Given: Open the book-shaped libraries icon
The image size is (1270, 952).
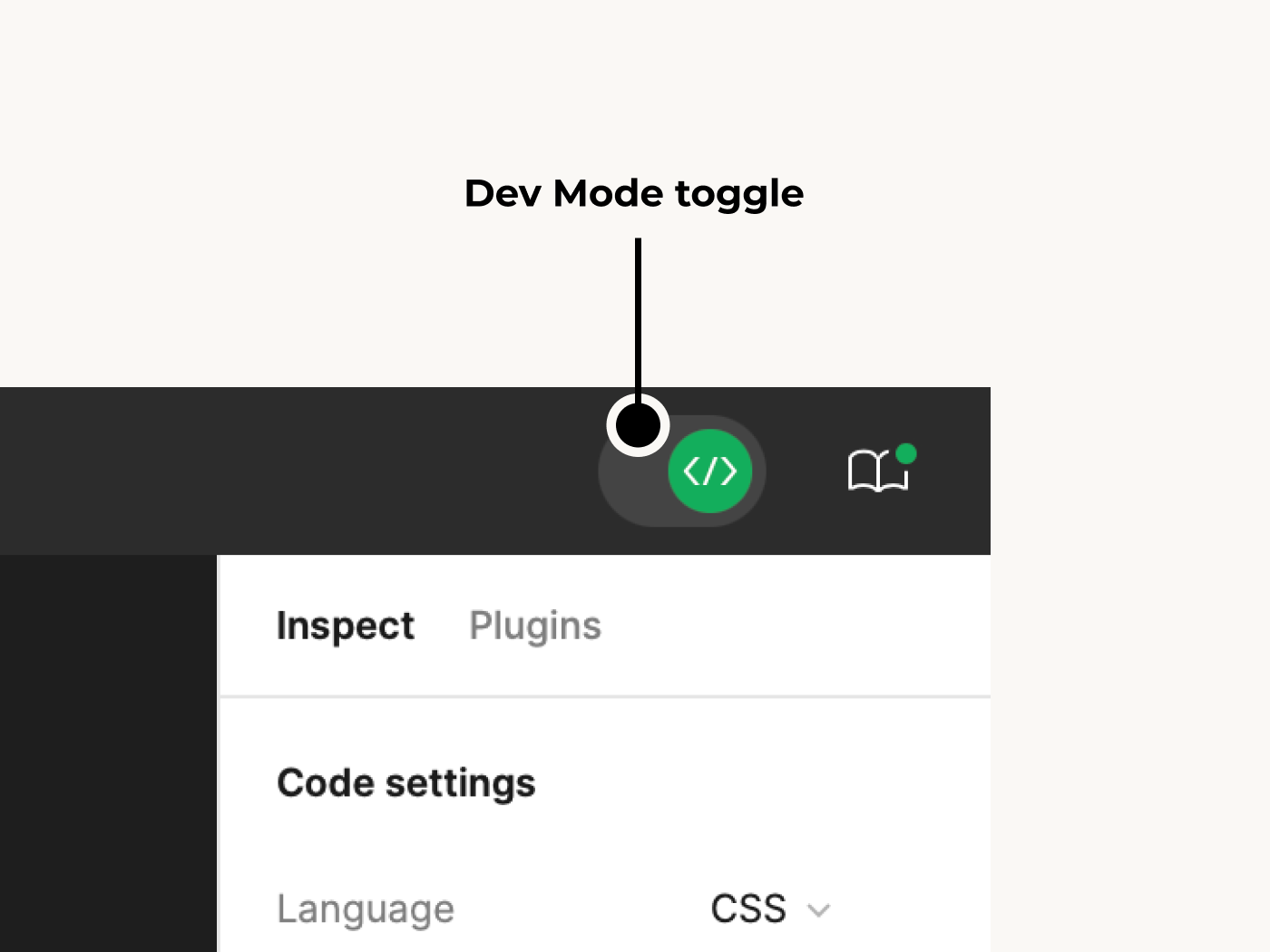Looking at the screenshot, I should tap(876, 471).
